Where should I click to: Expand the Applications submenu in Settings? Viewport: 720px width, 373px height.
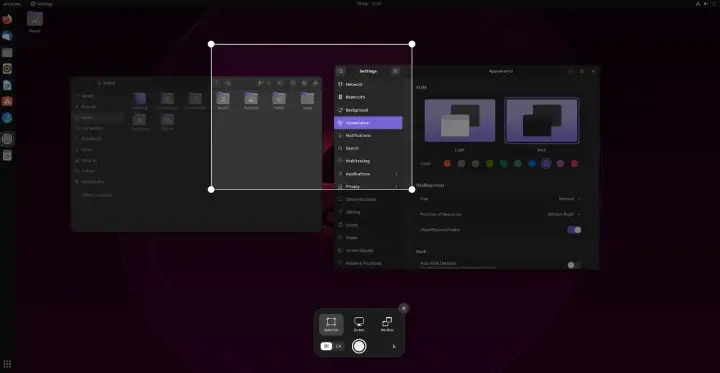point(368,174)
